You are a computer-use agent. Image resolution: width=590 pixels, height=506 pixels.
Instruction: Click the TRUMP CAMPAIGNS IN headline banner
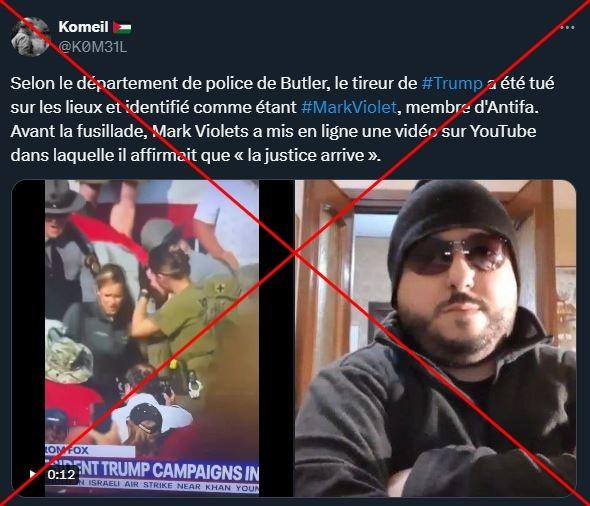(152, 470)
